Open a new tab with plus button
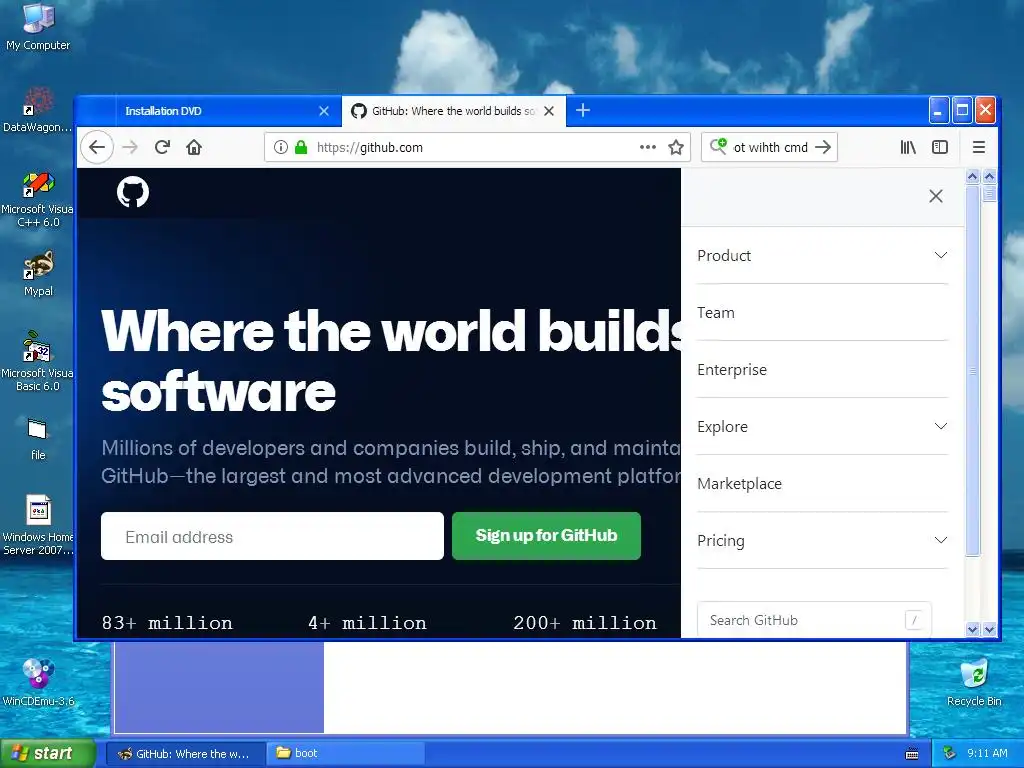 point(583,110)
